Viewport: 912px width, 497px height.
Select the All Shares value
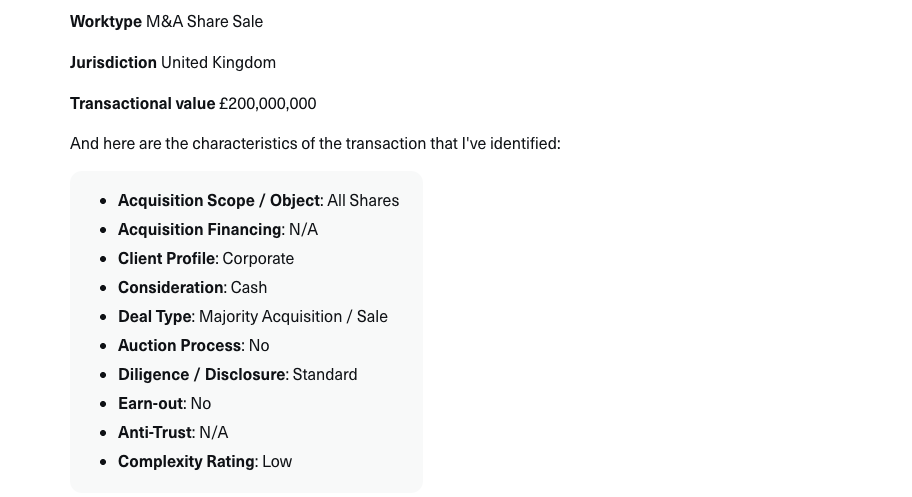(x=363, y=200)
